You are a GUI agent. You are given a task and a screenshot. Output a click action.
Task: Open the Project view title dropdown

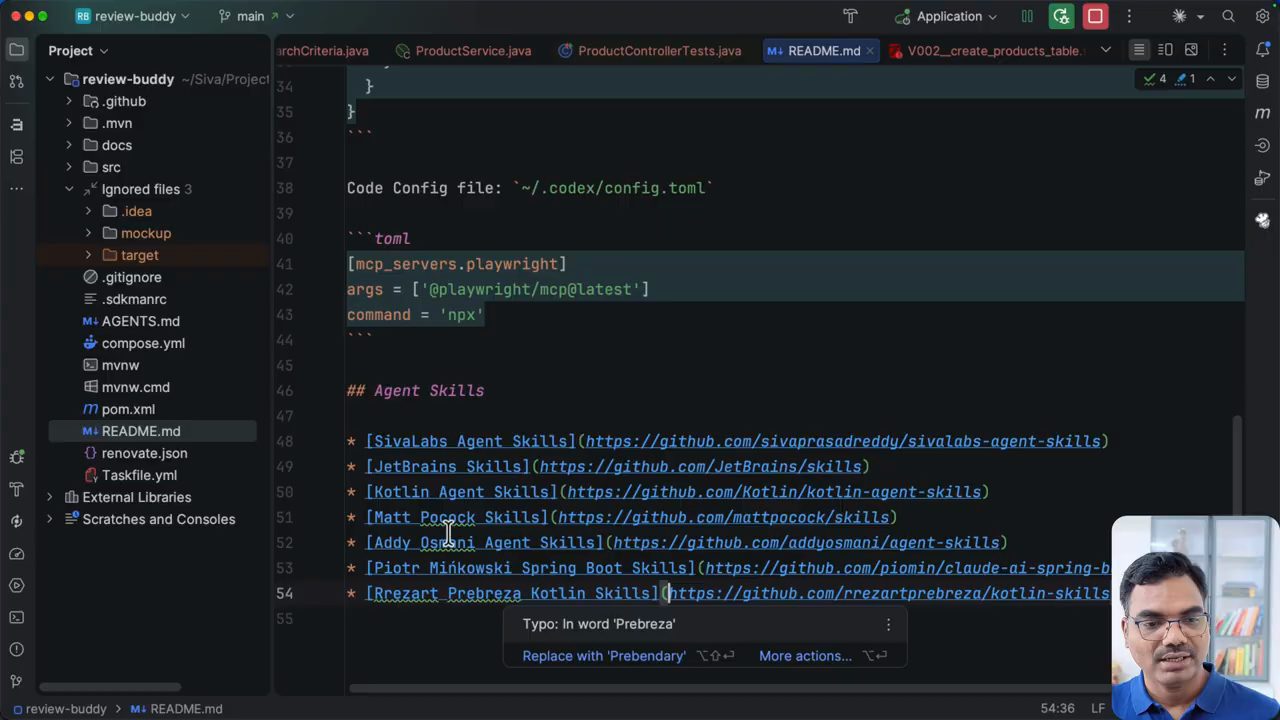pyautogui.click(x=78, y=51)
